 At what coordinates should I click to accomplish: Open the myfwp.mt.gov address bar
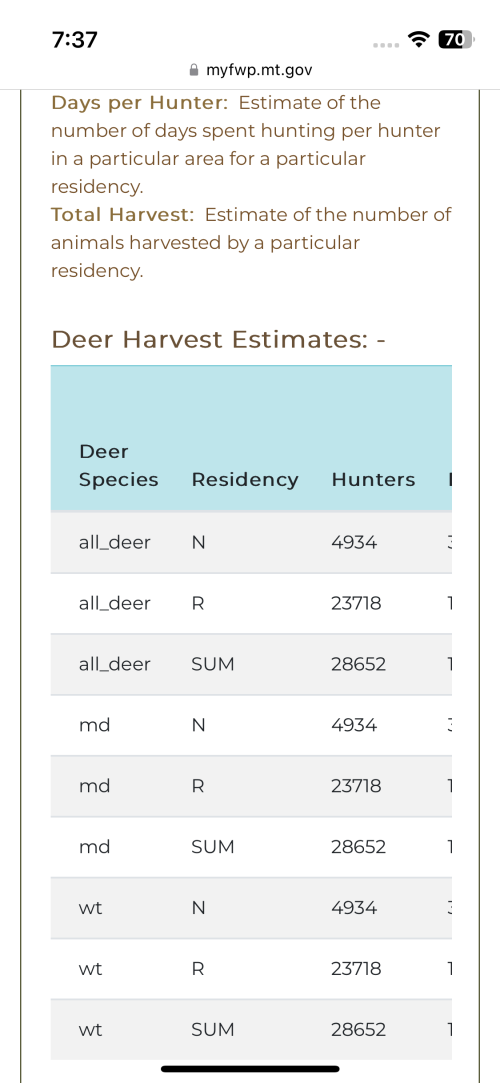pyautogui.click(x=250, y=70)
